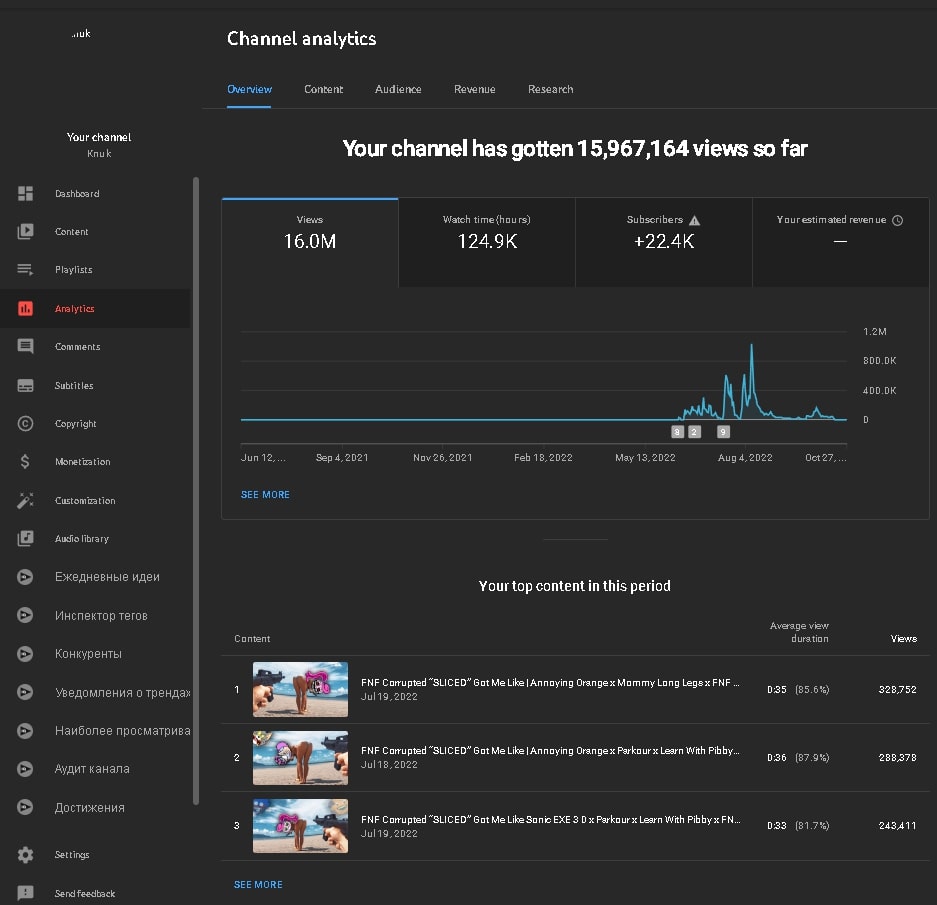
Task: Click the chart video marker labeled 2
Action: (694, 432)
